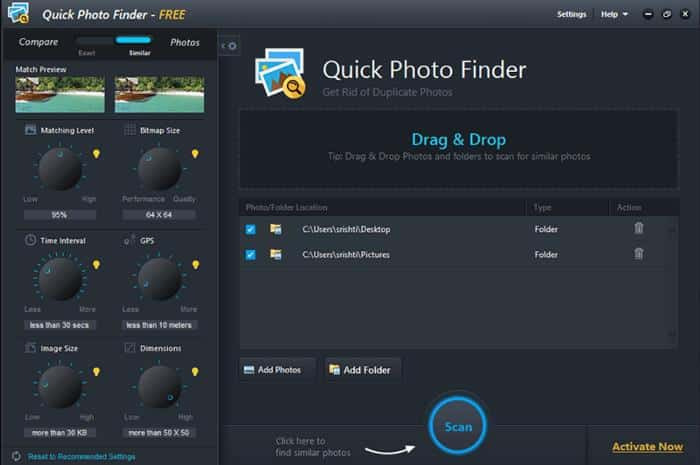
Task: Click the Image Size knob
Action: click(60, 386)
